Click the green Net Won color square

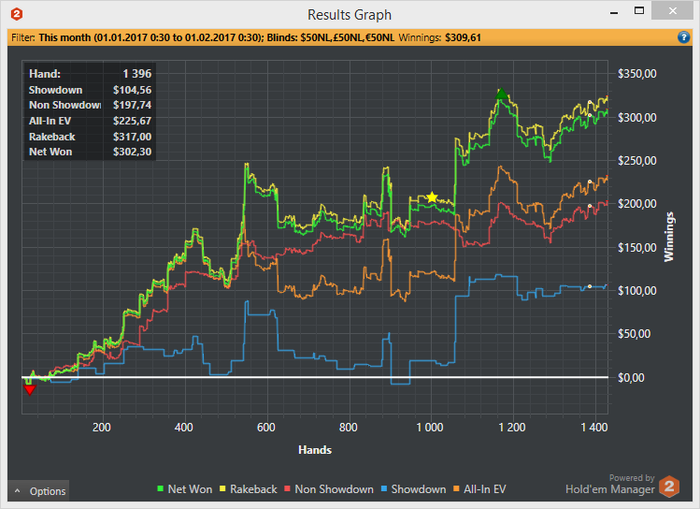[x=161, y=489]
